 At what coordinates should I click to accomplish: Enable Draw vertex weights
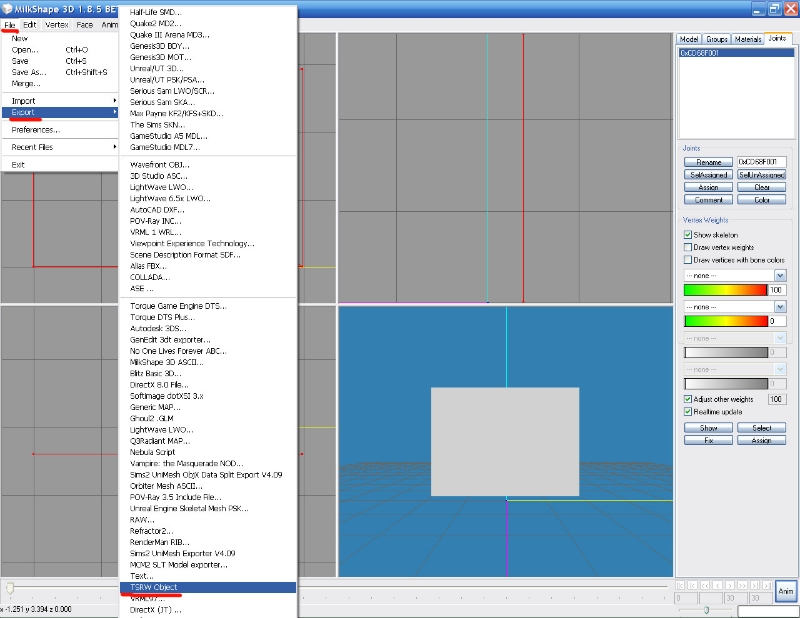click(x=687, y=247)
